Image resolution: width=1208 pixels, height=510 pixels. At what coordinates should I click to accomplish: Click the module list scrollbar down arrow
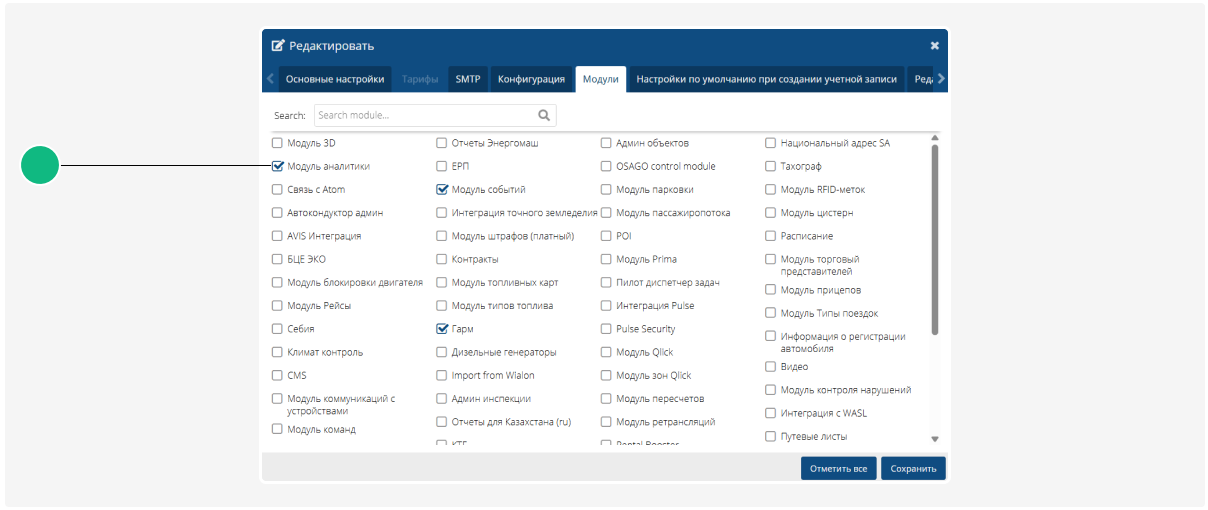click(935, 439)
